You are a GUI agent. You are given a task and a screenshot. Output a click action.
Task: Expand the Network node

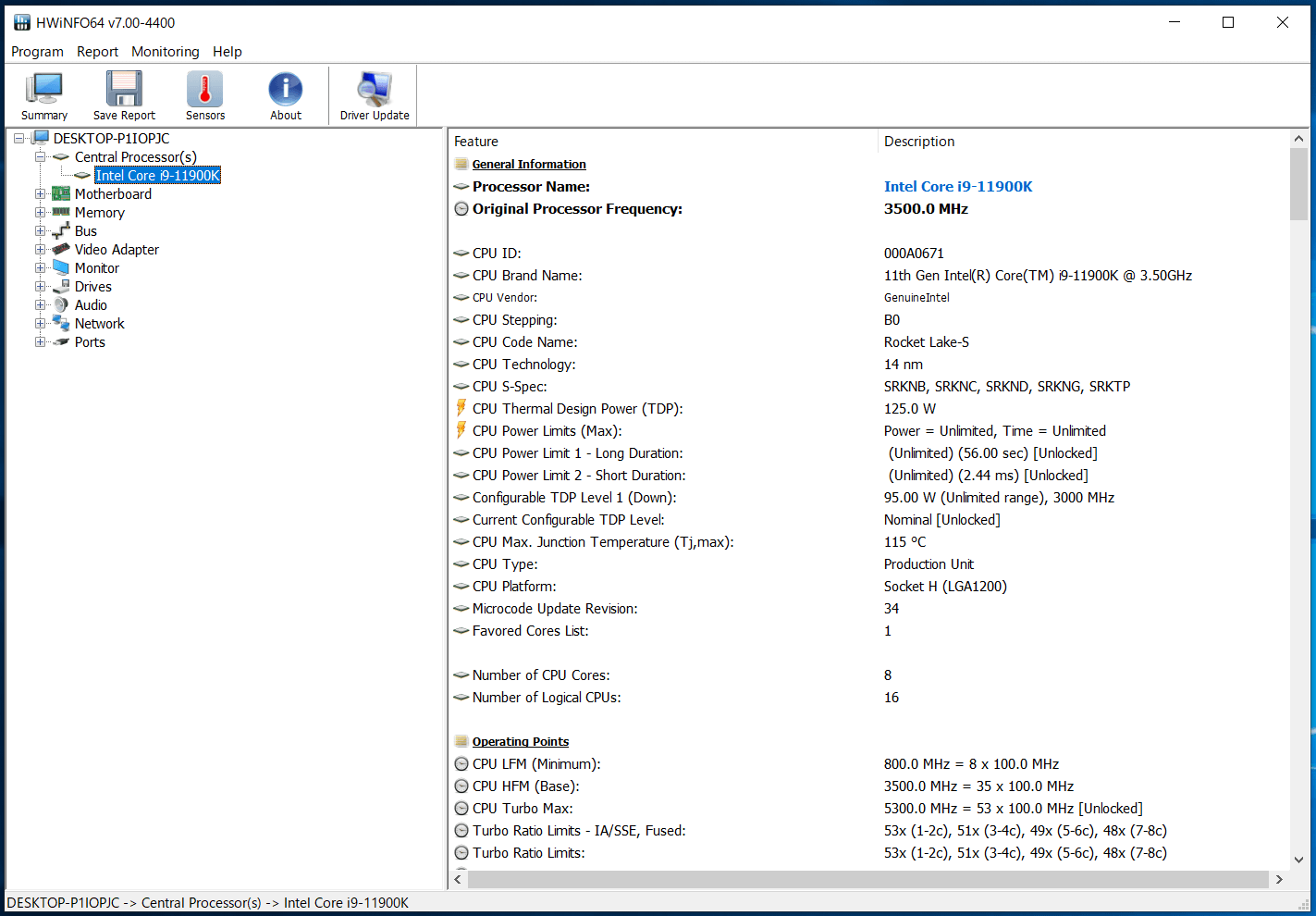[x=40, y=323]
